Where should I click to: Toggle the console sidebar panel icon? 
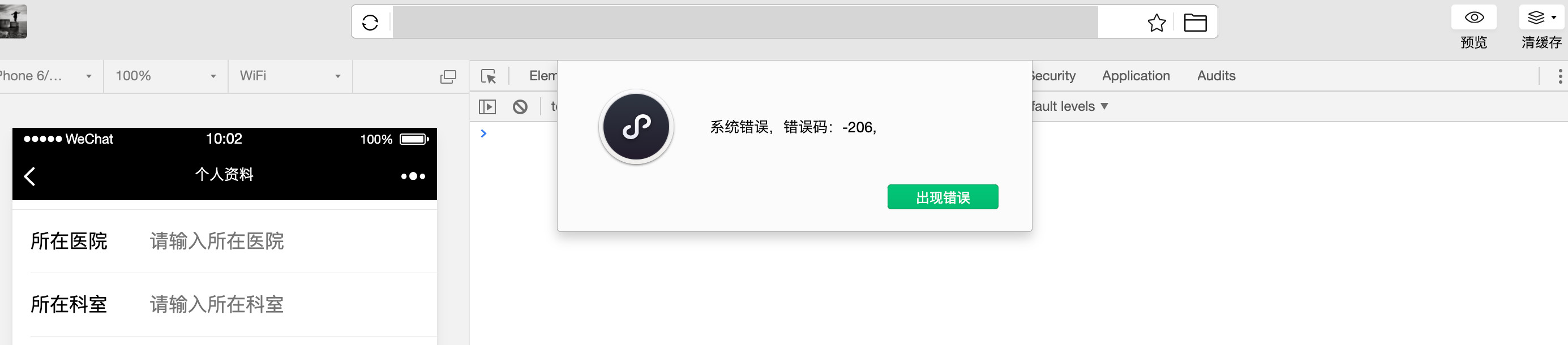click(x=487, y=106)
